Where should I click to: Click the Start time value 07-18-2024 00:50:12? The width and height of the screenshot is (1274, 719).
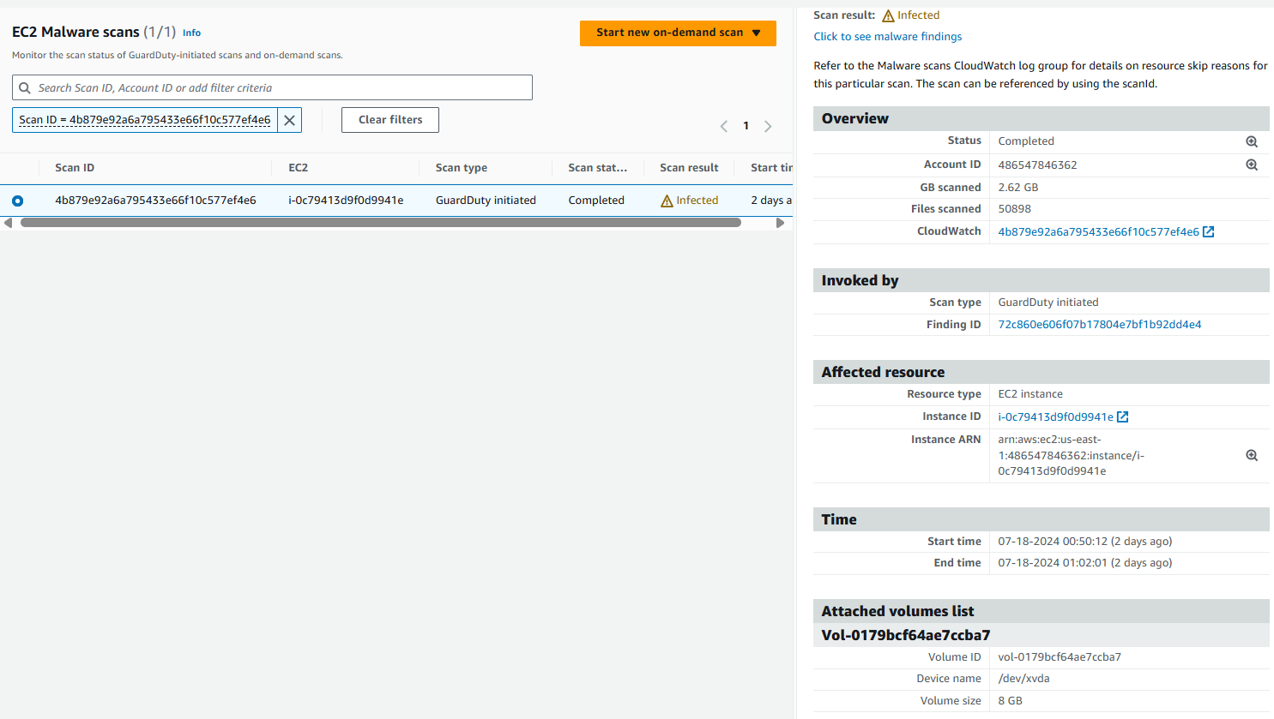pos(1085,541)
